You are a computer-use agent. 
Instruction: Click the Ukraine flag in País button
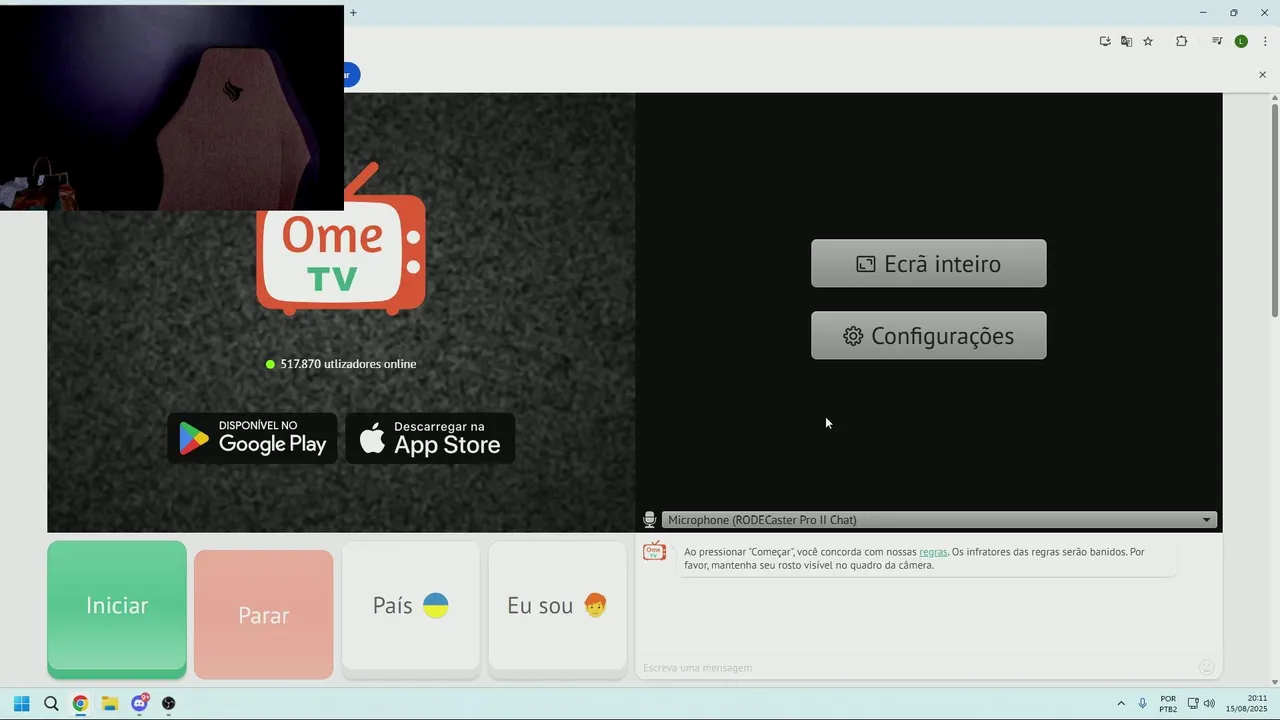[x=436, y=605]
